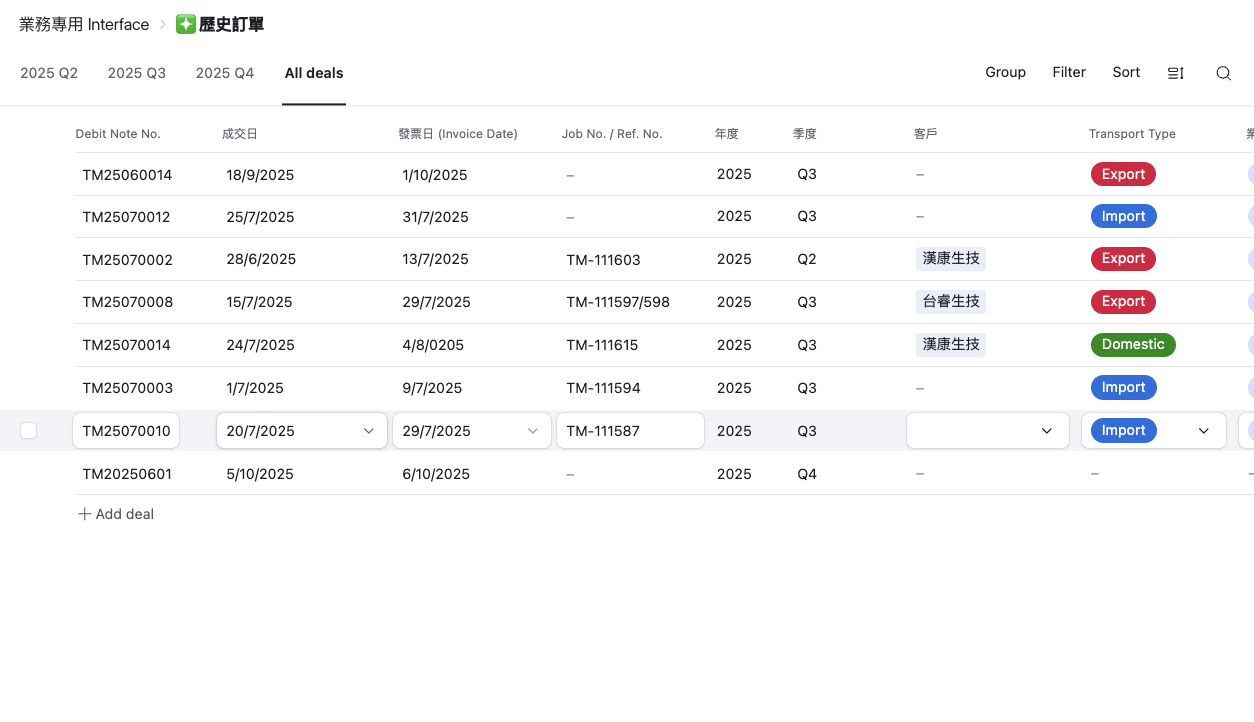Open the Filter options
This screenshot has width=1254, height=722.
pos(1069,72)
